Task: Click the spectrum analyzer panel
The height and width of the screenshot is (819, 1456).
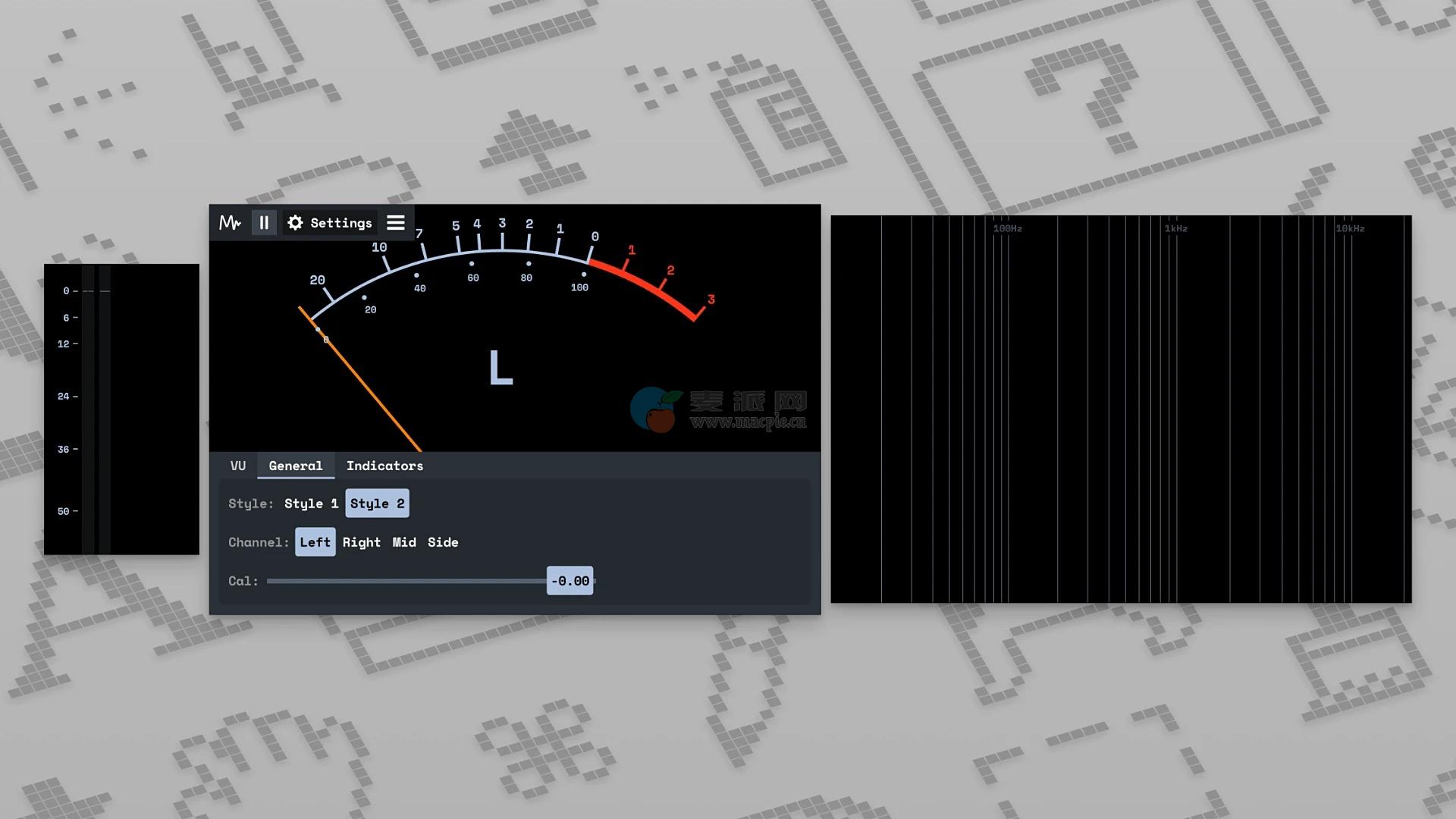Action: tap(1121, 409)
